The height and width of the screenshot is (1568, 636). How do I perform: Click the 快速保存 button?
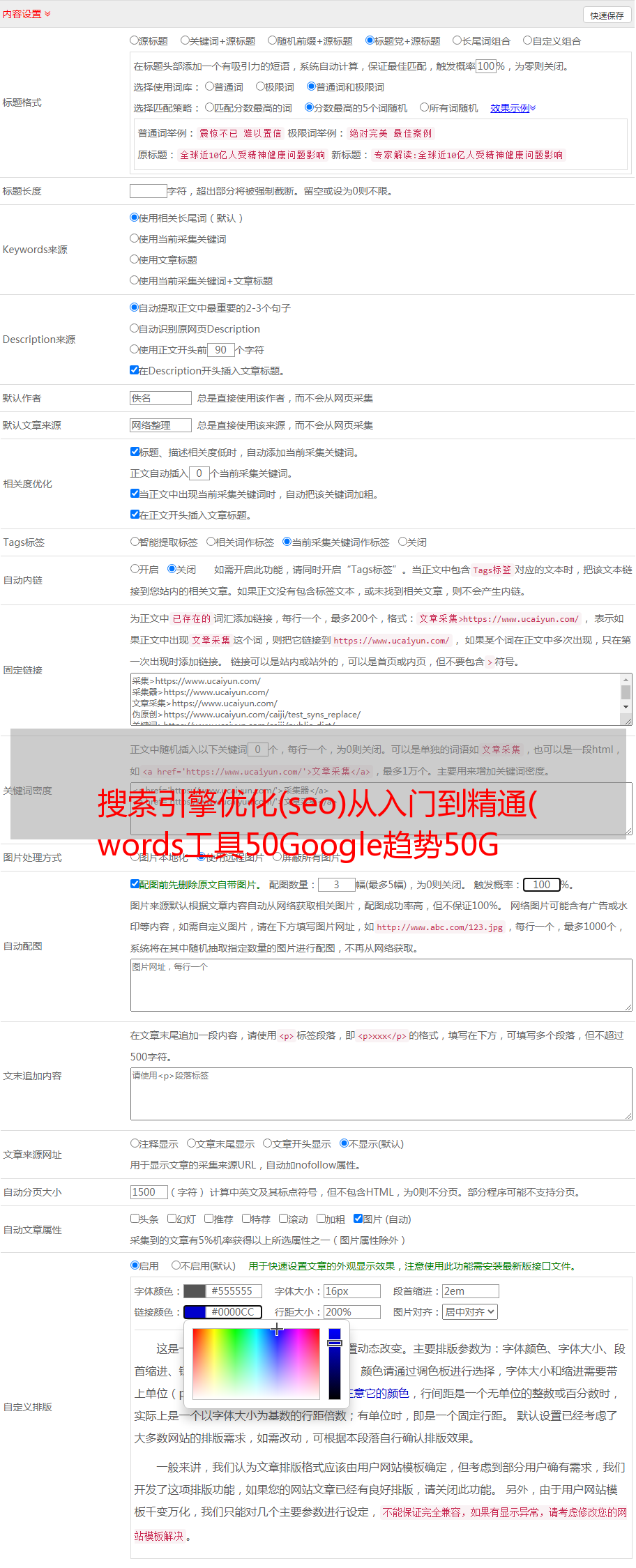pyautogui.click(x=606, y=15)
